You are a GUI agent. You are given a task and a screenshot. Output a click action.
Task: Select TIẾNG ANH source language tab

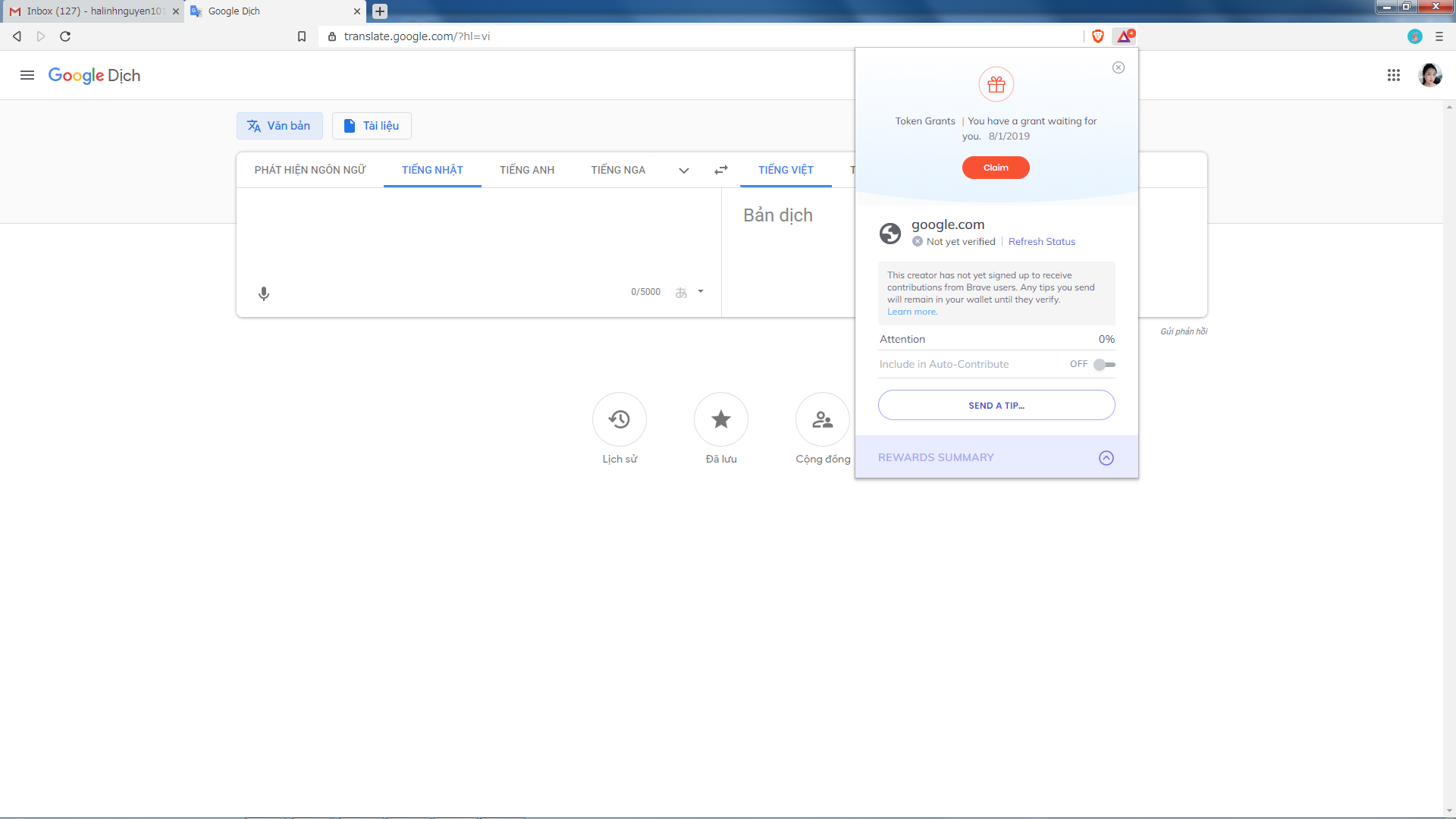click(x=526, y=170)
